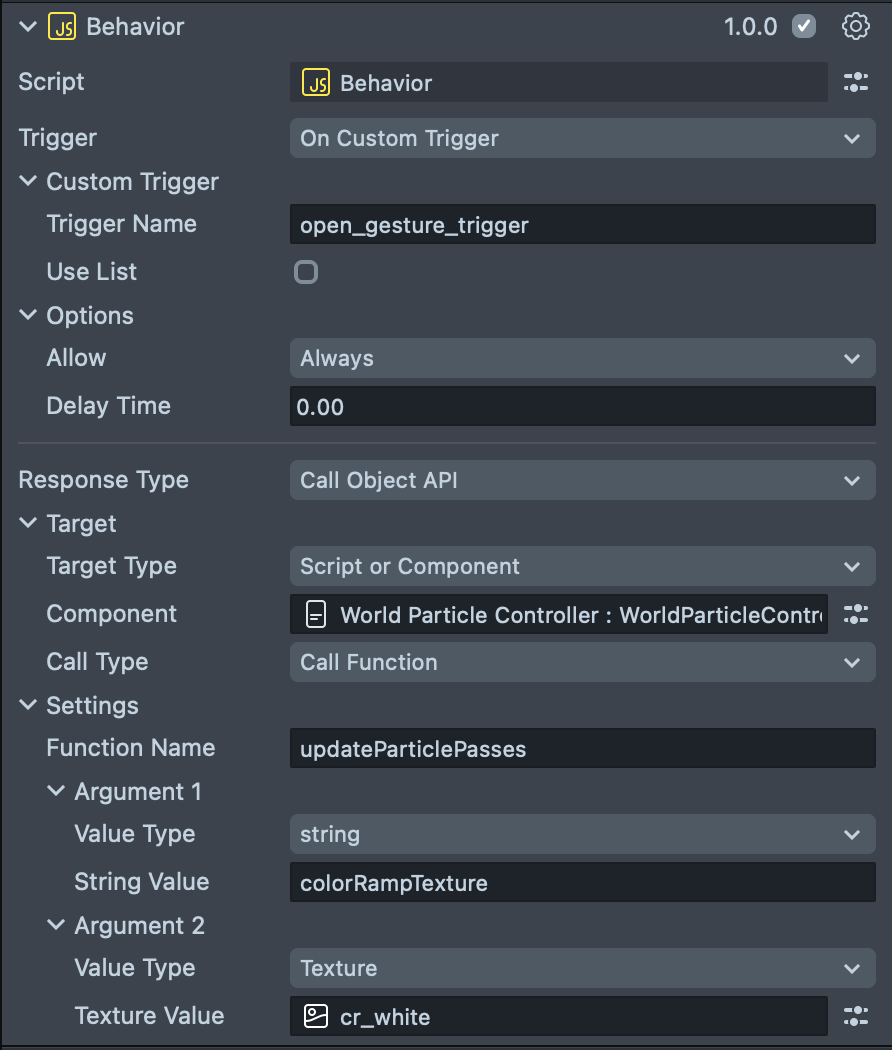The image size is (892, 1050).
Task: Open the Behavior component settings gear
Action: click(x=856, y=27)
